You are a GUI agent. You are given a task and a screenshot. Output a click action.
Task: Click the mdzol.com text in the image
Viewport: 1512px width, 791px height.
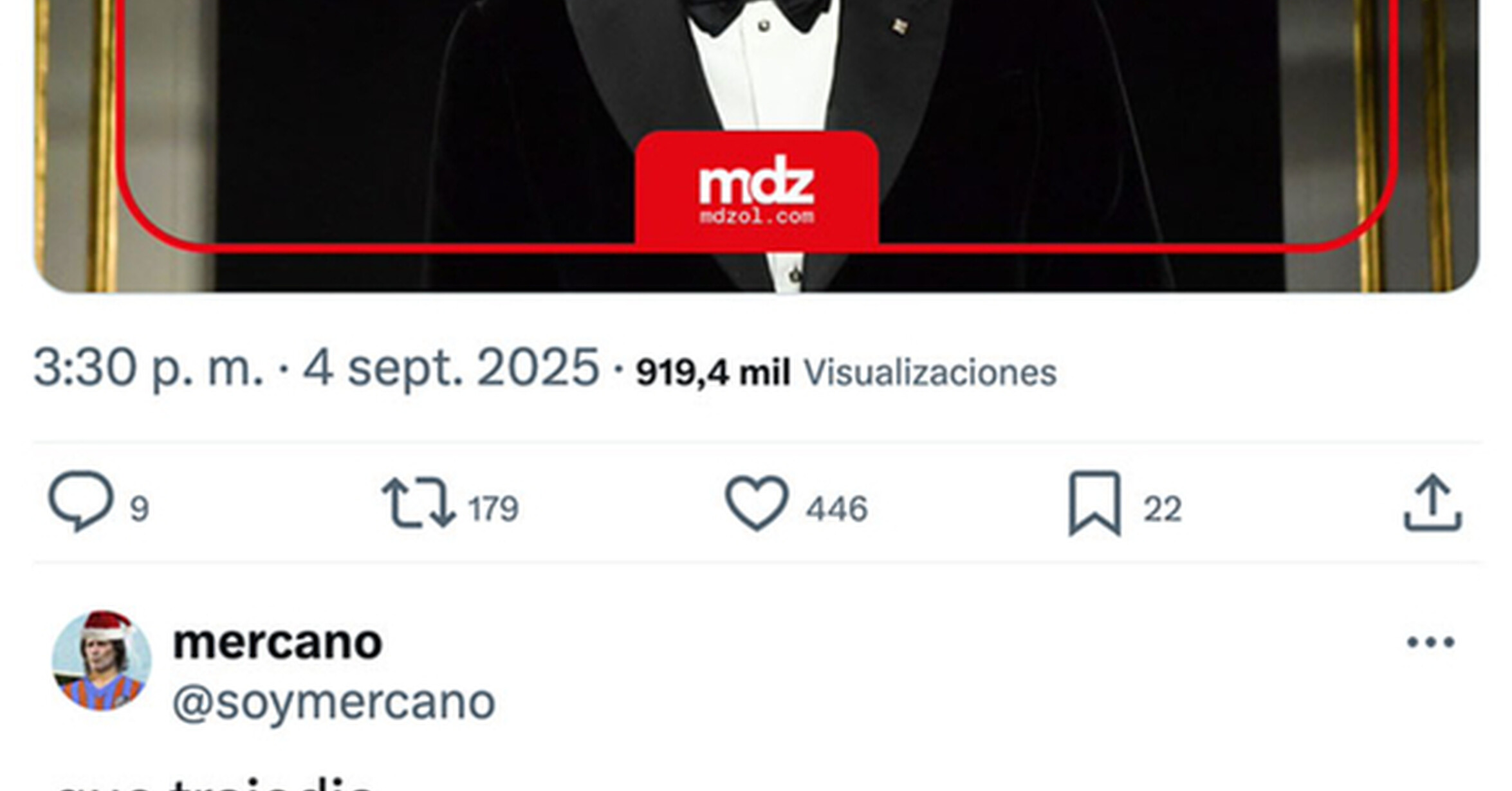757,217
